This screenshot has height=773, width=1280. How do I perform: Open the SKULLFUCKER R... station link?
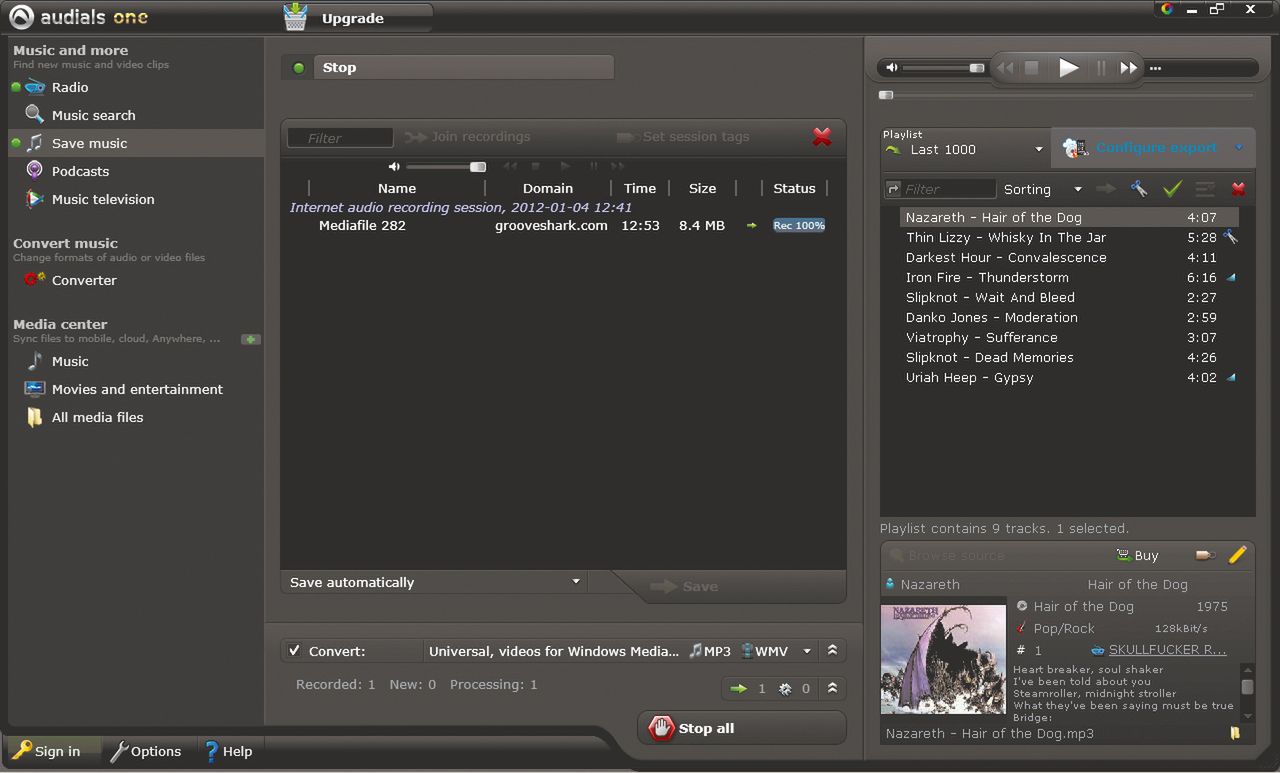[1168, 650]
